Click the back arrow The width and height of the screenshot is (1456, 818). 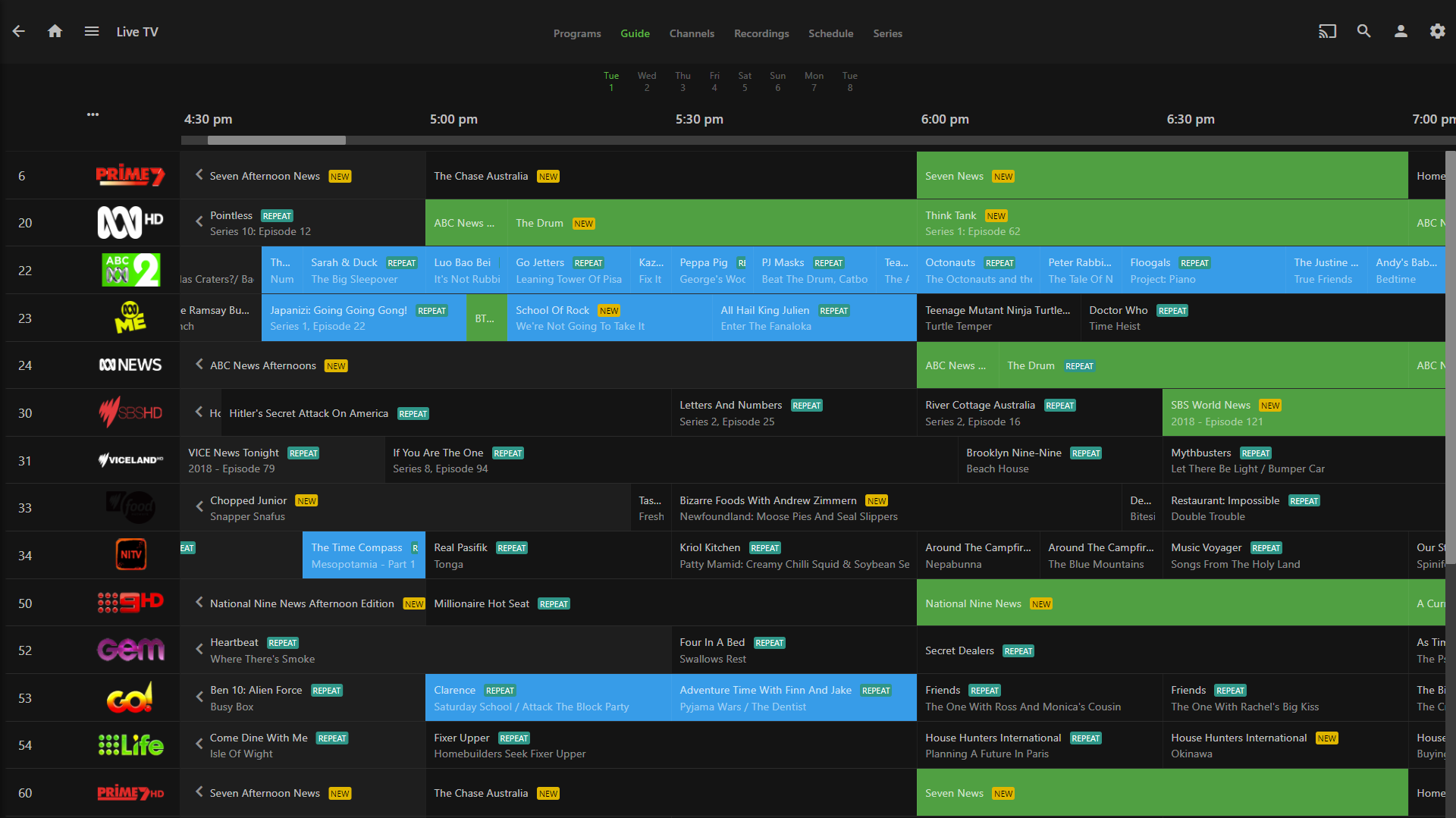coord(18,31)
